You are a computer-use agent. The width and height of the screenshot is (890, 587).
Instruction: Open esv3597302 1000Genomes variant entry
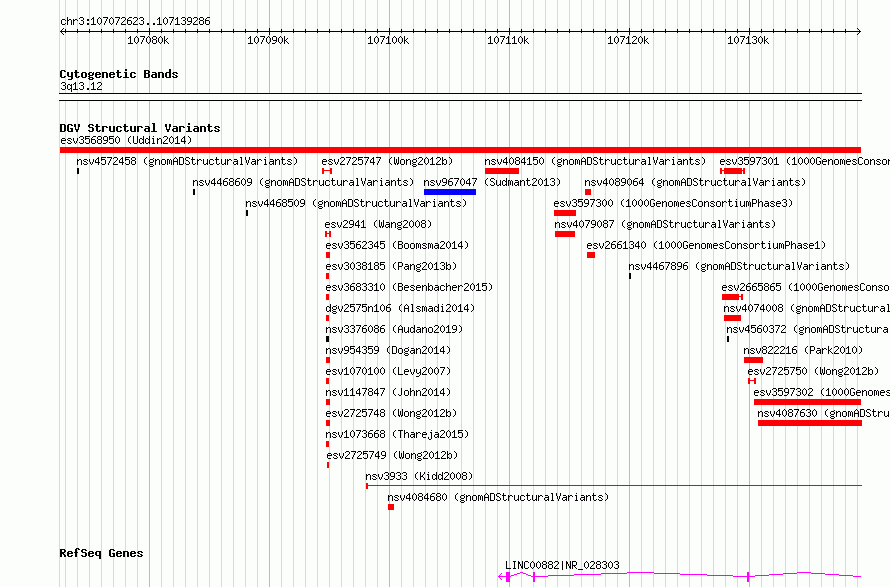[821, 392]
